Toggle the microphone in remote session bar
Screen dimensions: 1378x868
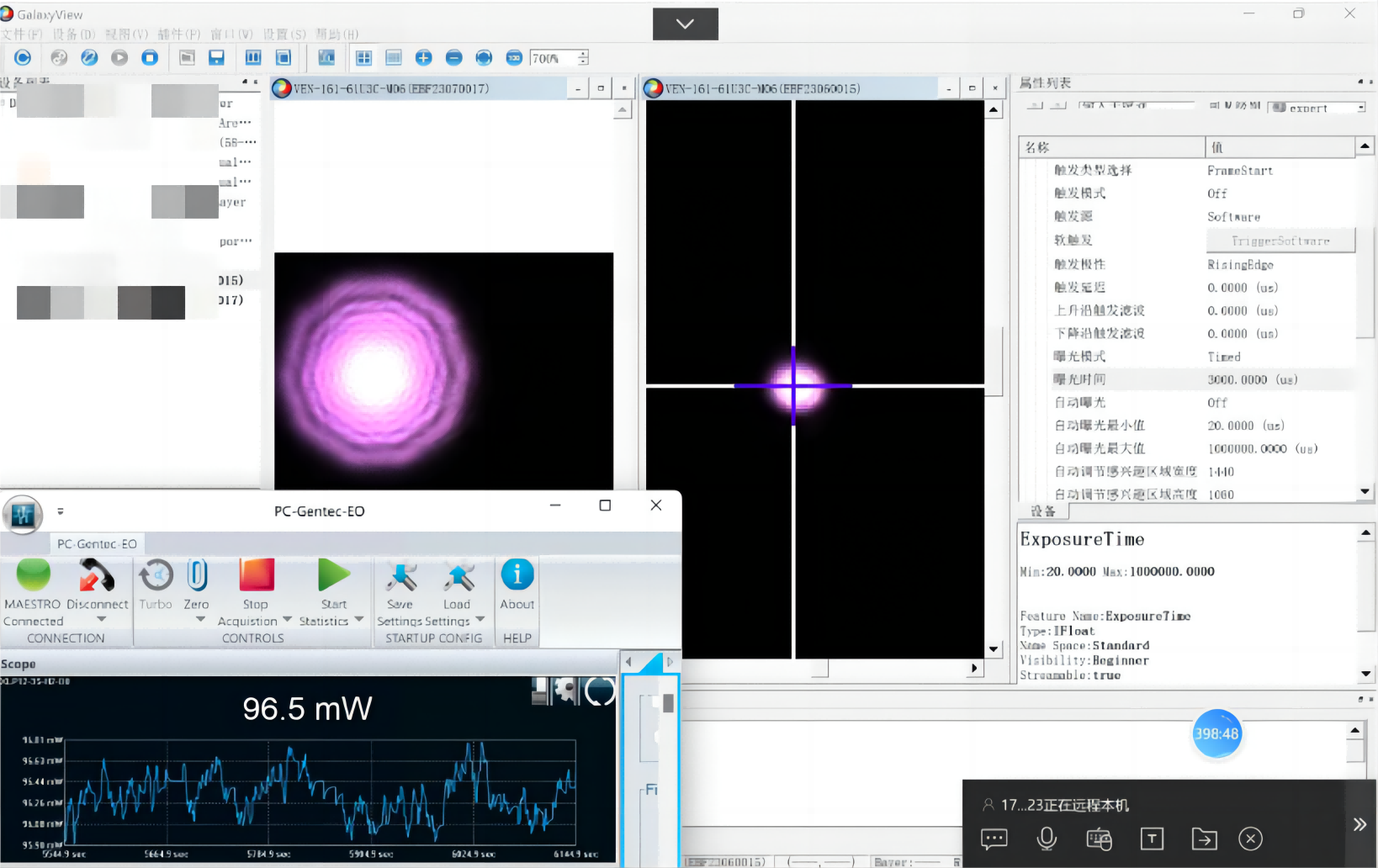coord(1047,839)
